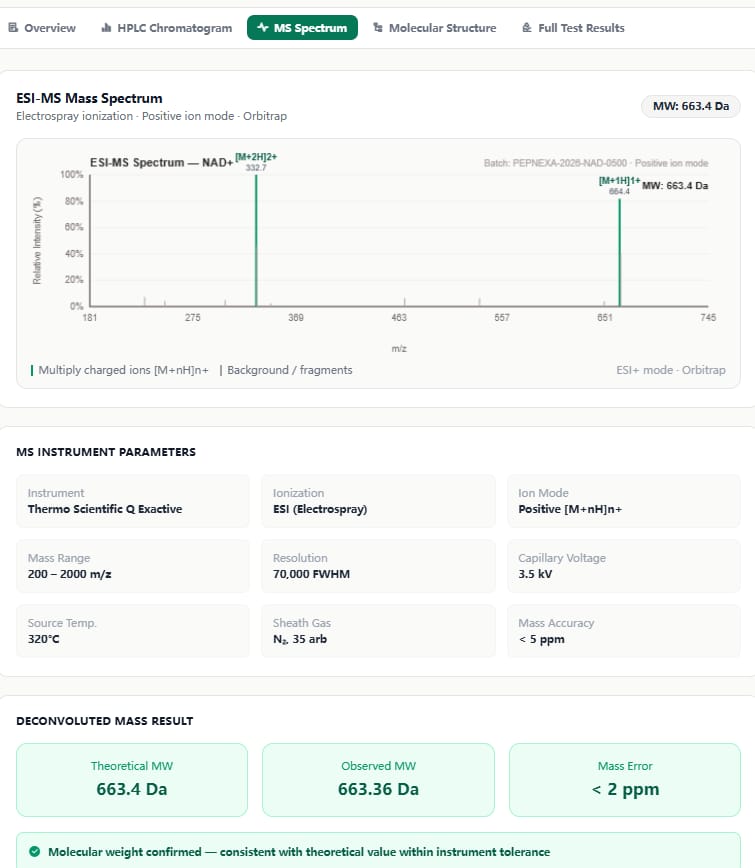The image size is (755, 868).
Task: Click the y-axis tick label 100%
Action: click(72, 174)
